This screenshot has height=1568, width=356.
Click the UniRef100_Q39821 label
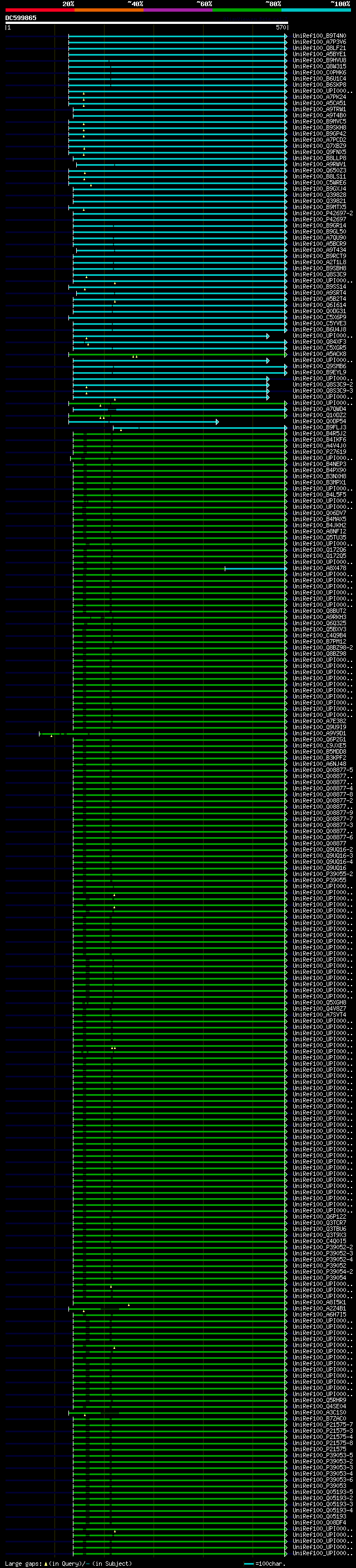coord(319,201)
